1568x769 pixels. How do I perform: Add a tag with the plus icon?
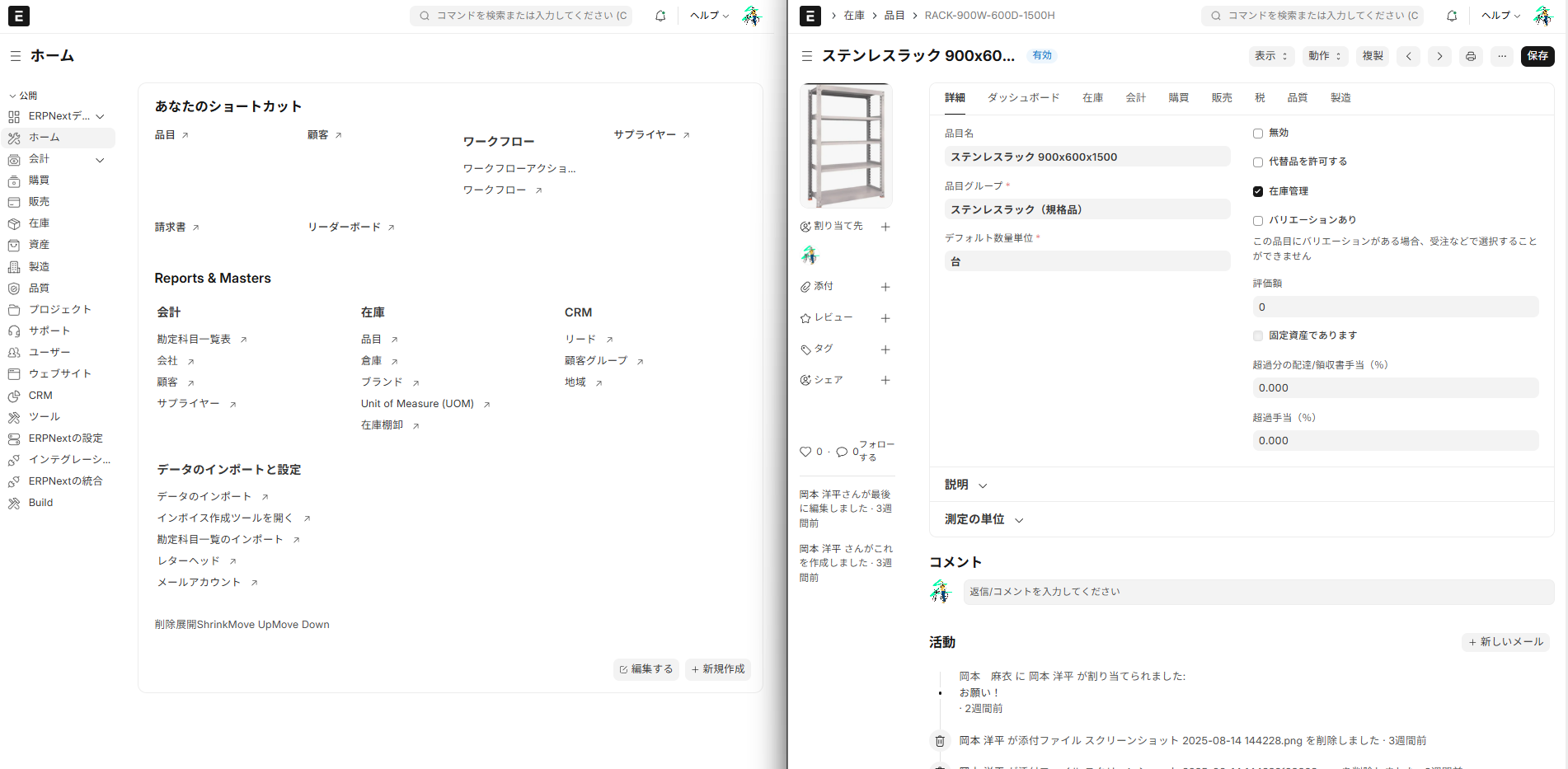pyautogui.click(x=885, y=349)
